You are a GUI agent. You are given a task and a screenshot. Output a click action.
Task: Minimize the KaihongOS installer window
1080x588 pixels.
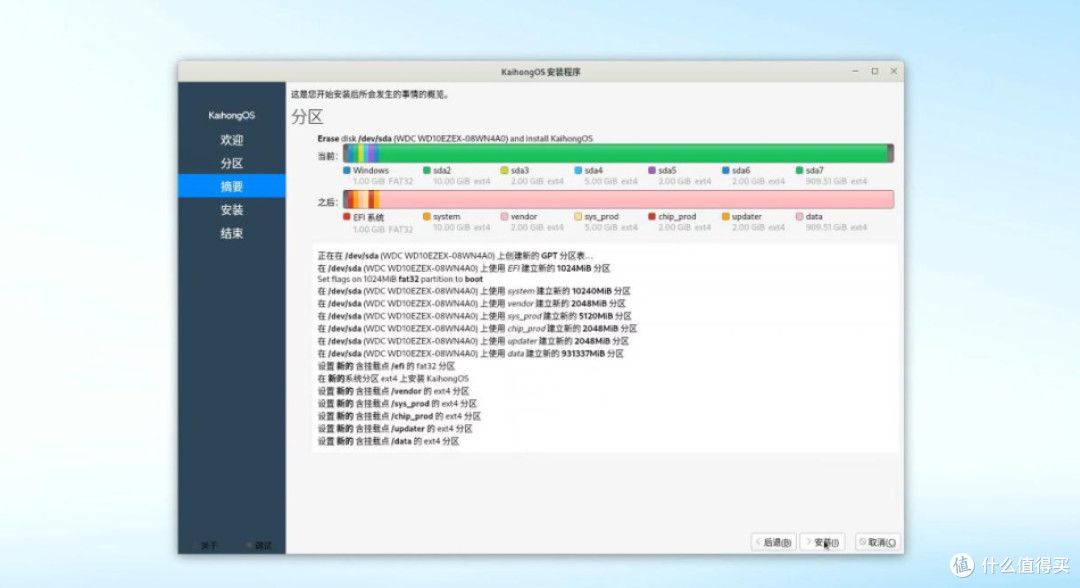pos(855,71)
